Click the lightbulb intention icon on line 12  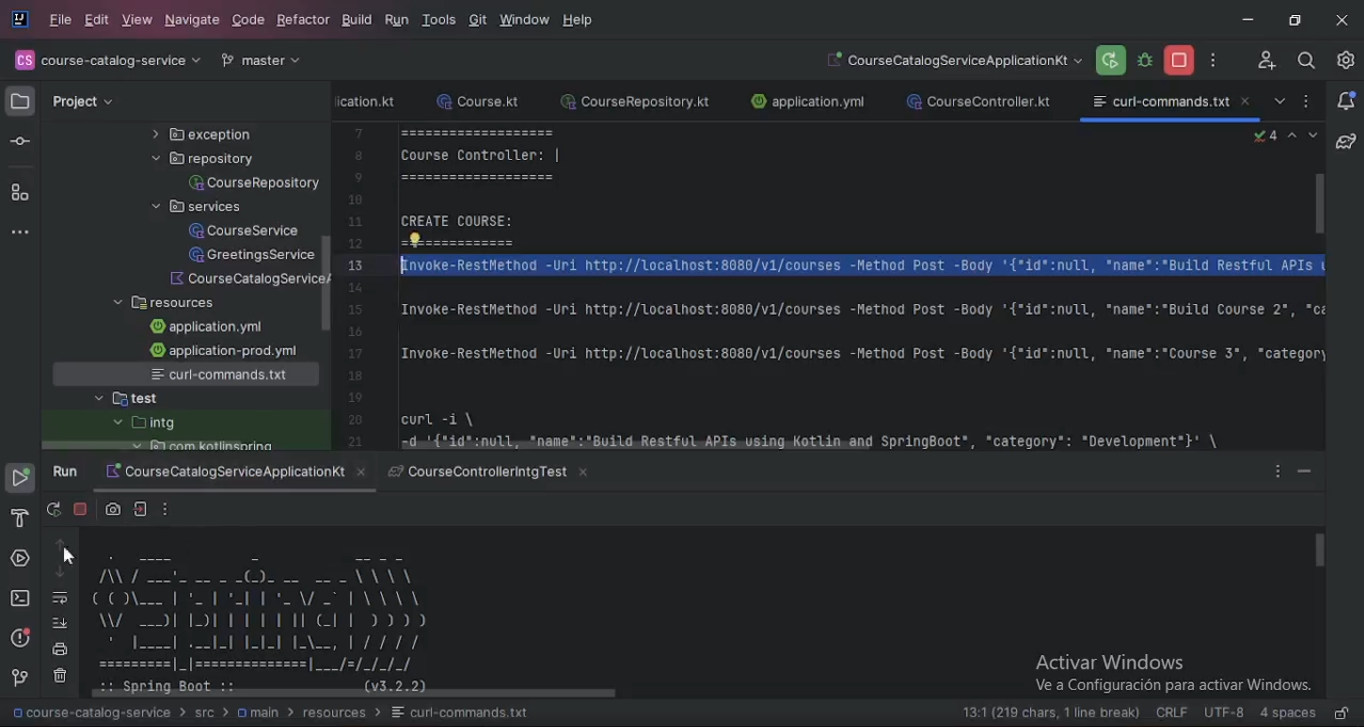coord(414,240)
